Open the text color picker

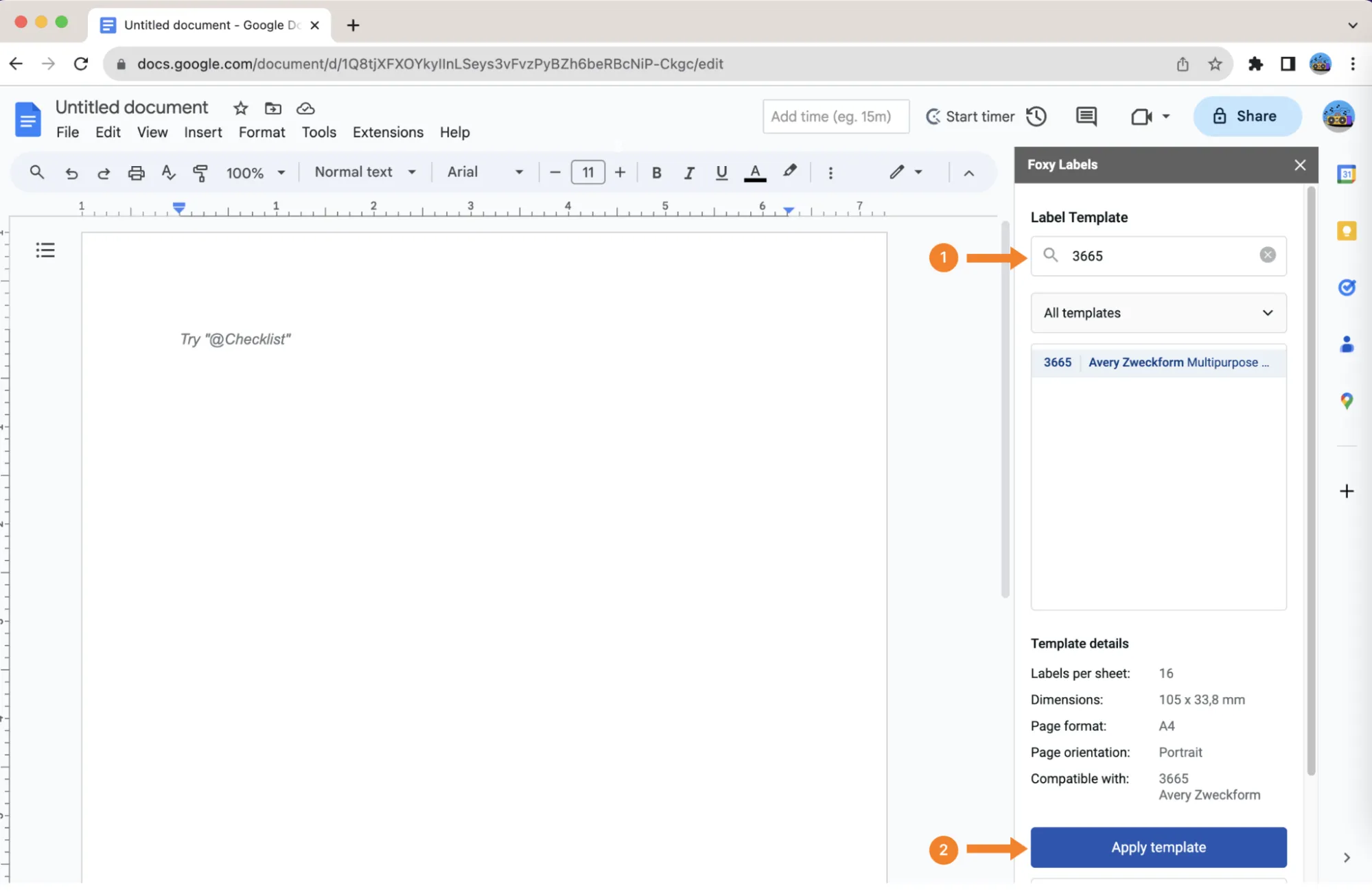click(x=755, y=173)
